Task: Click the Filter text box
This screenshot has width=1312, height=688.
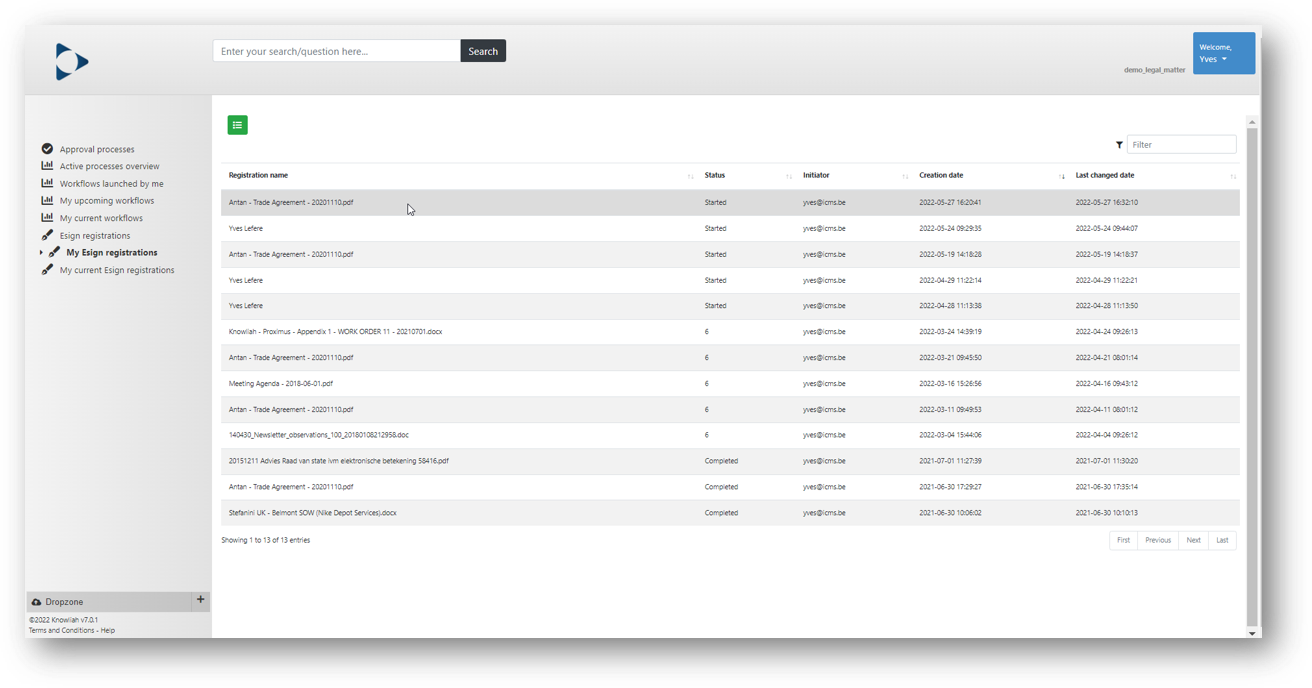Action: pyautogui.click(x=1181, y=145)
